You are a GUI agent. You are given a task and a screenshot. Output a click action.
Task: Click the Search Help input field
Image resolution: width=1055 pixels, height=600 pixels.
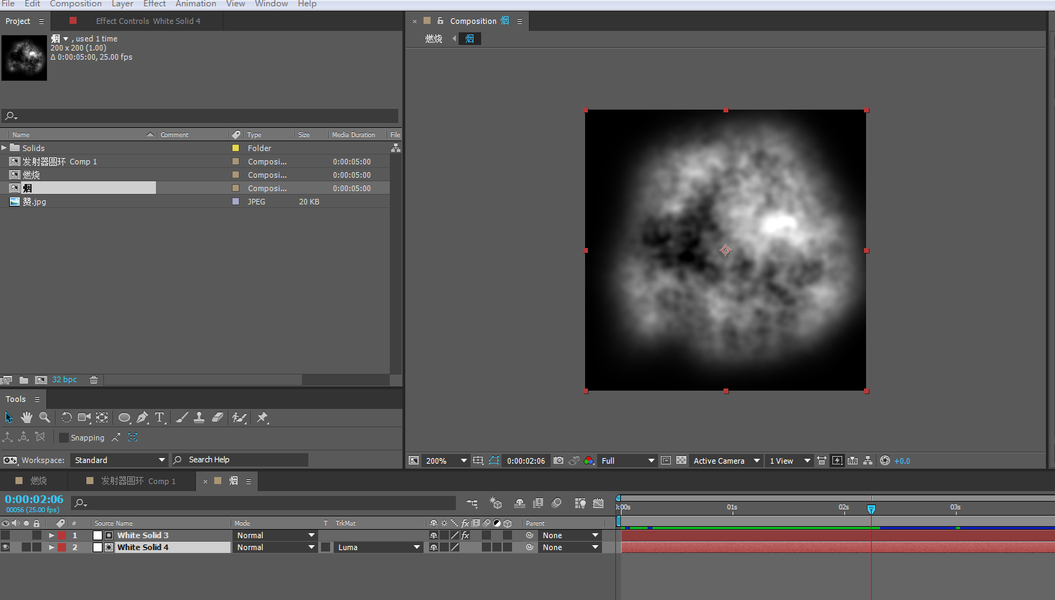[x=240, y=460]
